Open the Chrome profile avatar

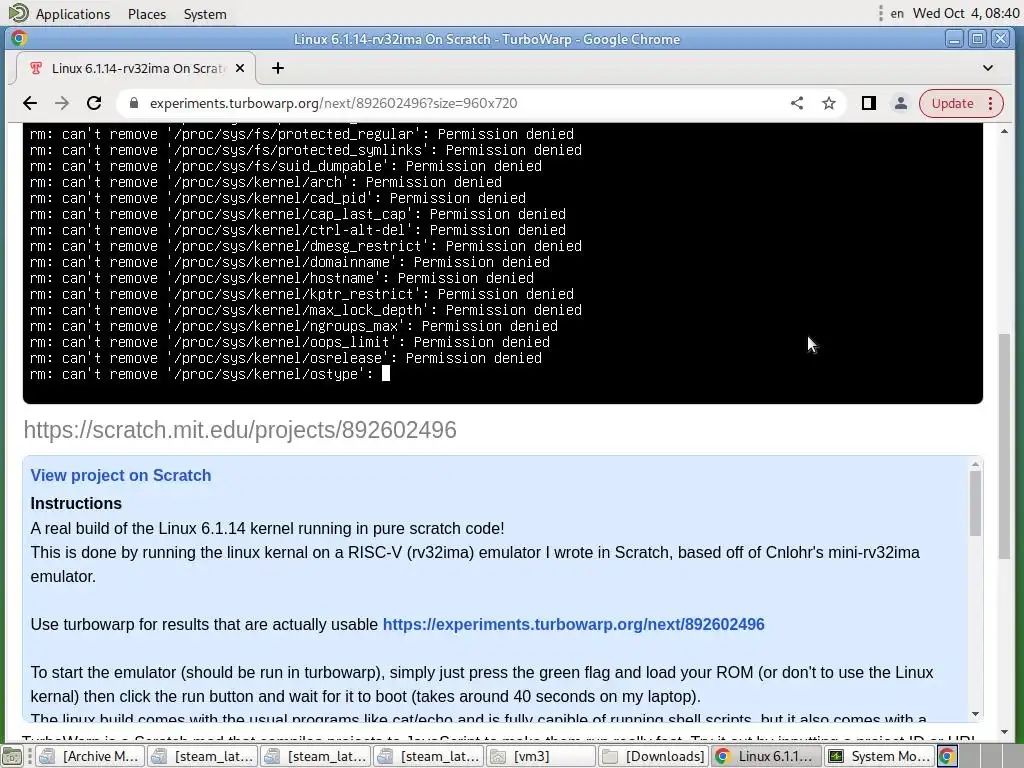pos(901,103)
